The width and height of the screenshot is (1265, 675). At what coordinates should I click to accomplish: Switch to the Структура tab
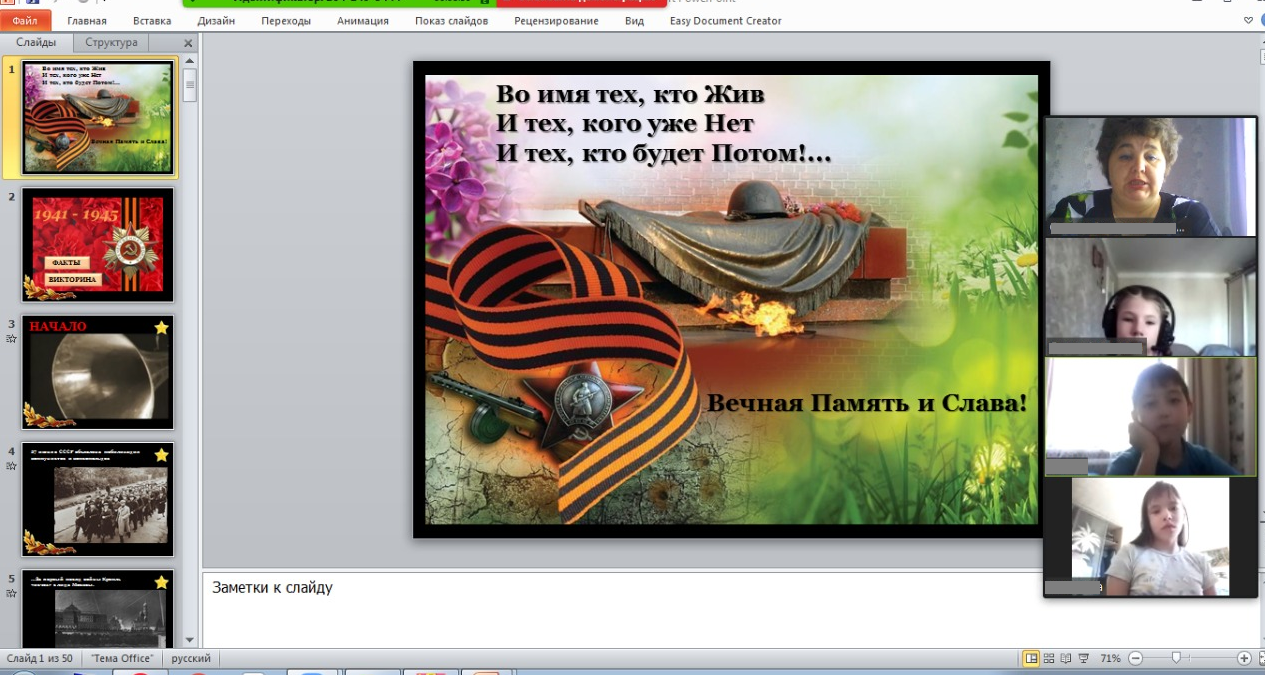click(111, 43)
